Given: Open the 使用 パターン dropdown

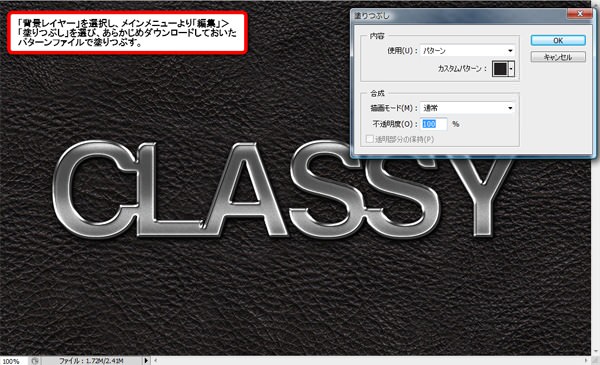Looking at the screenshot, I should pos(467,51).
